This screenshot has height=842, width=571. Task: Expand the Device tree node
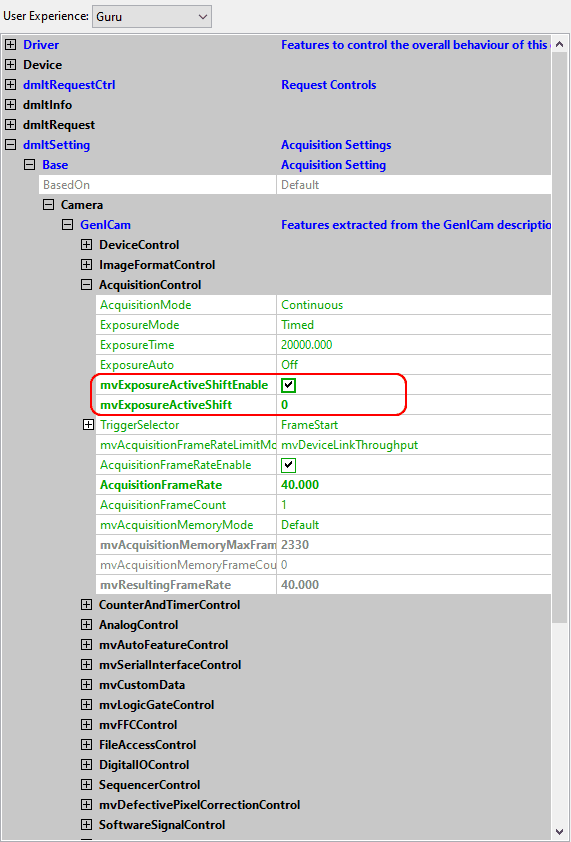(x=10, y=65)
